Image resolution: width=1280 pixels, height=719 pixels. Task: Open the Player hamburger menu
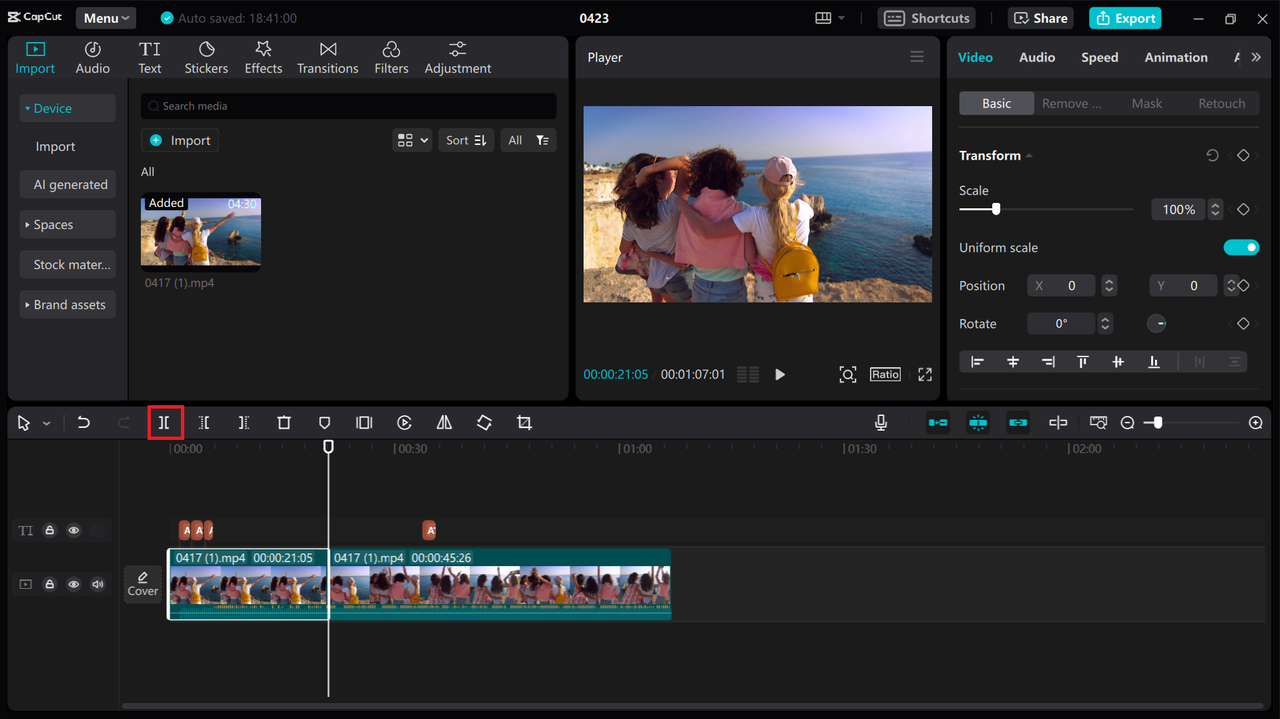(917, 57)
